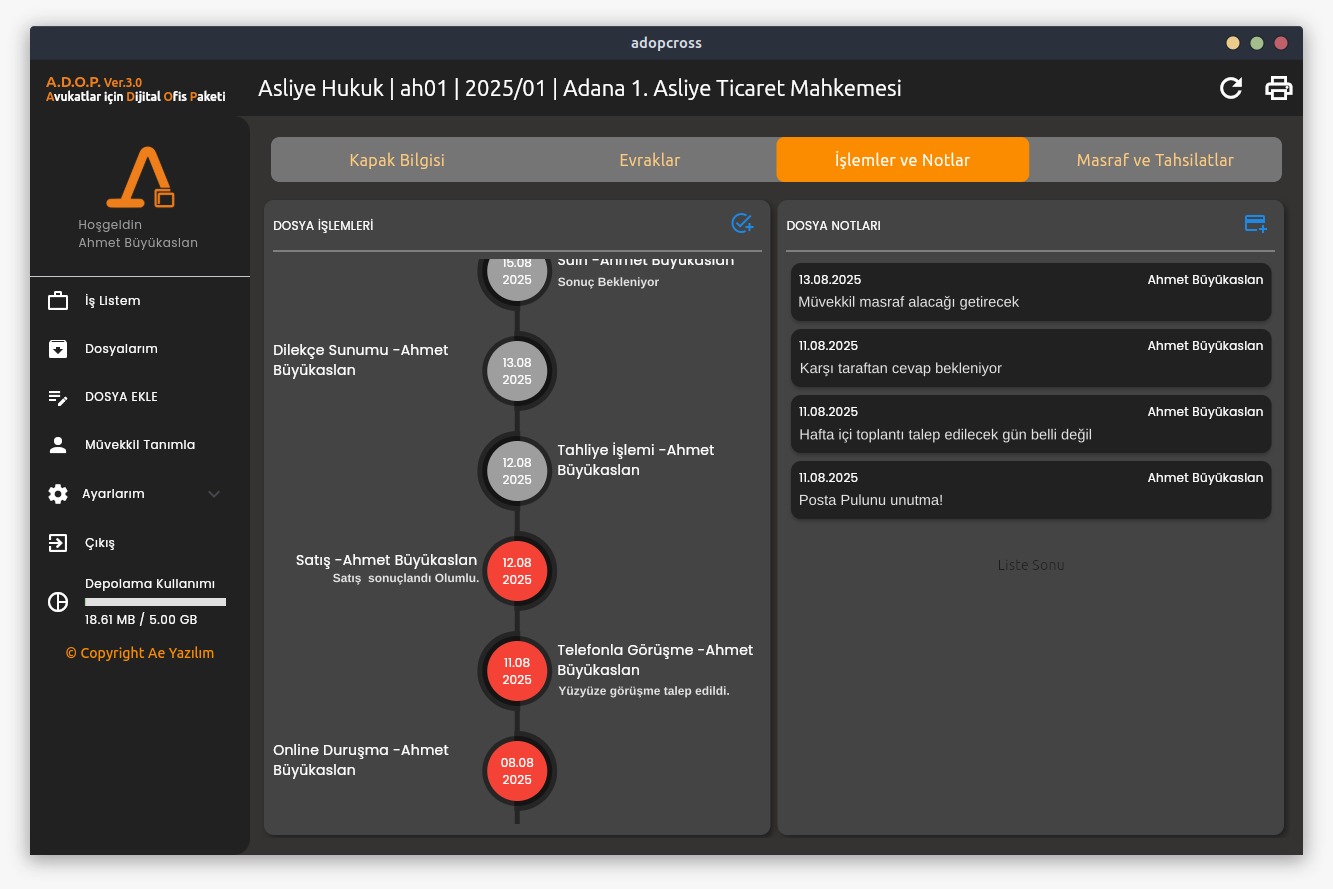This screenshot has height=889, width=1333.
Task: Click the Copyright Ae Yazılım link
Action: tap(140, 653)
